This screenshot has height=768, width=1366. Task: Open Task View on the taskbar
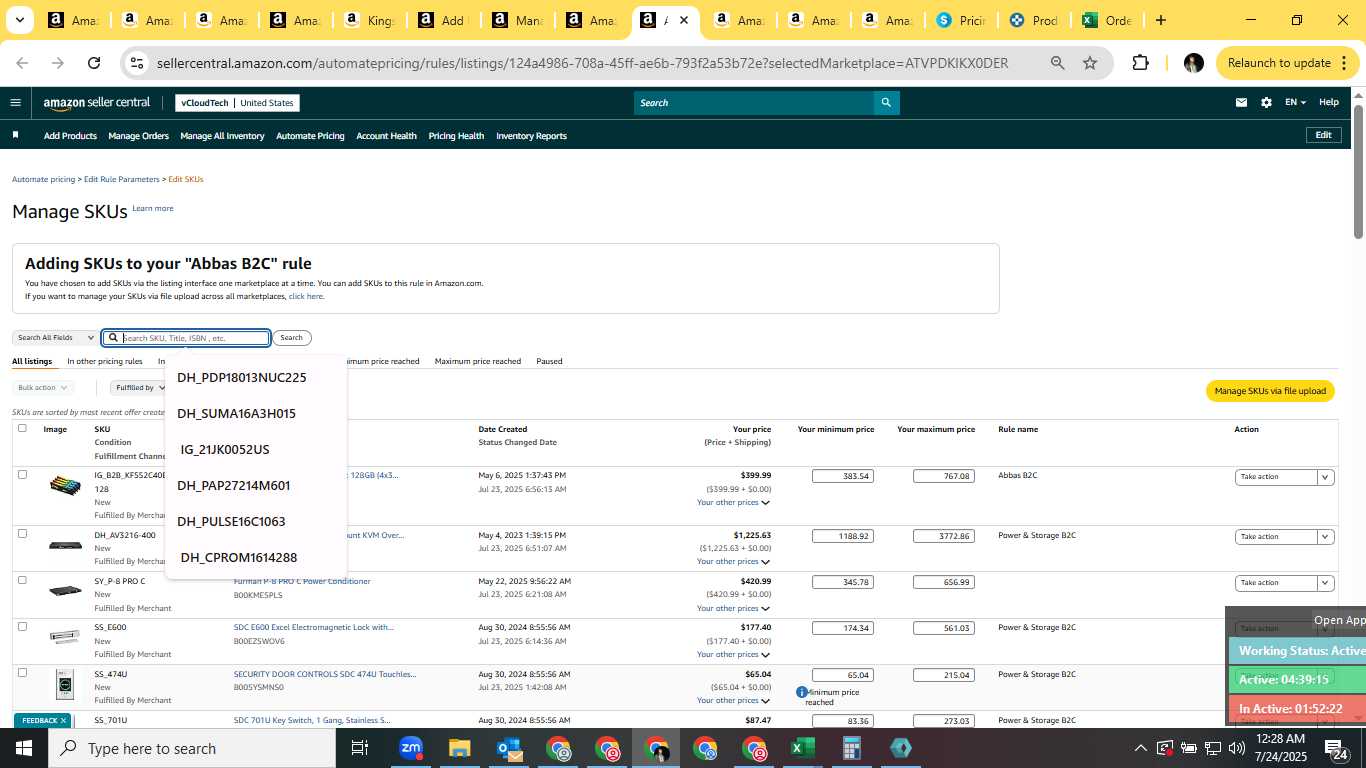point(360,748)
